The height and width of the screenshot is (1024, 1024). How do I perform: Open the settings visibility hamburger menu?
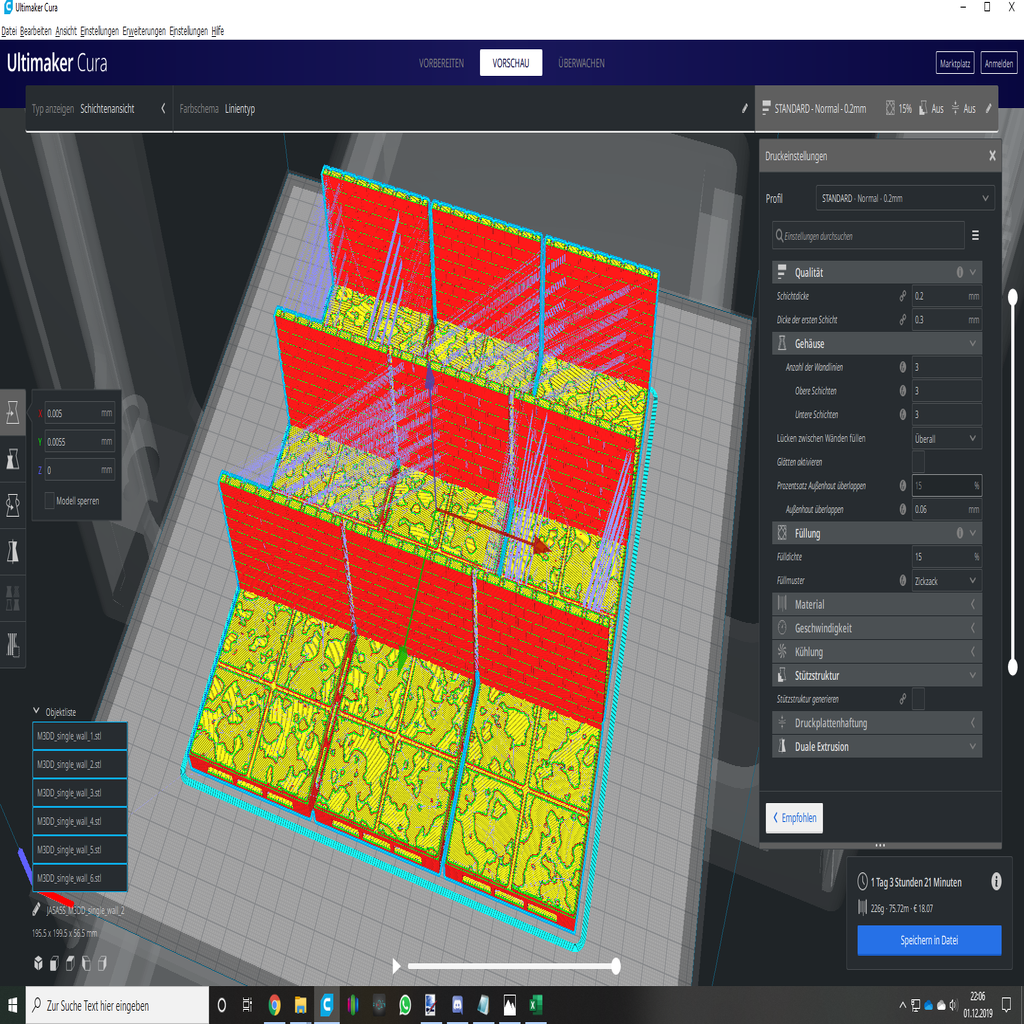(975, 236)
